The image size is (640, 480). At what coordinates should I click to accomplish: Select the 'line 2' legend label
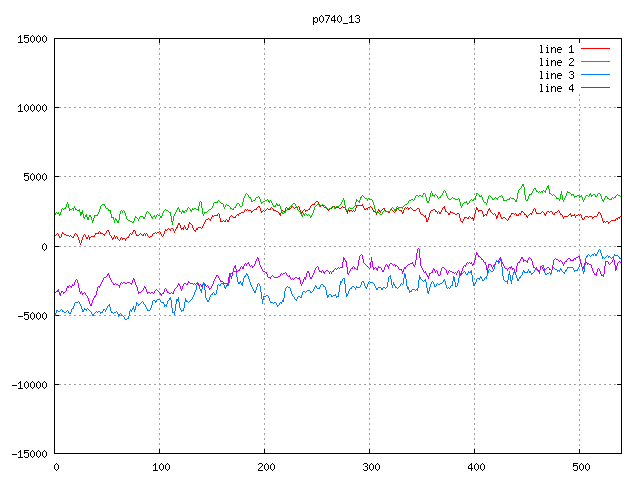click(x=557, y=62)
